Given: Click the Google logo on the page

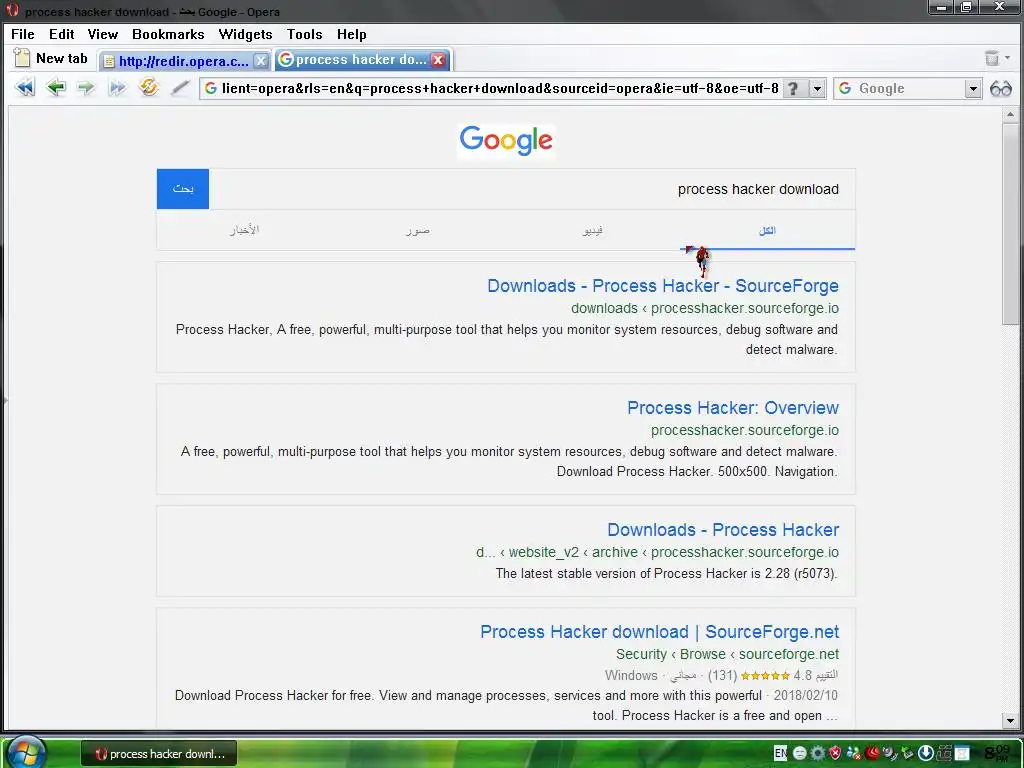Looking at the screenshot, I should 506,140.
